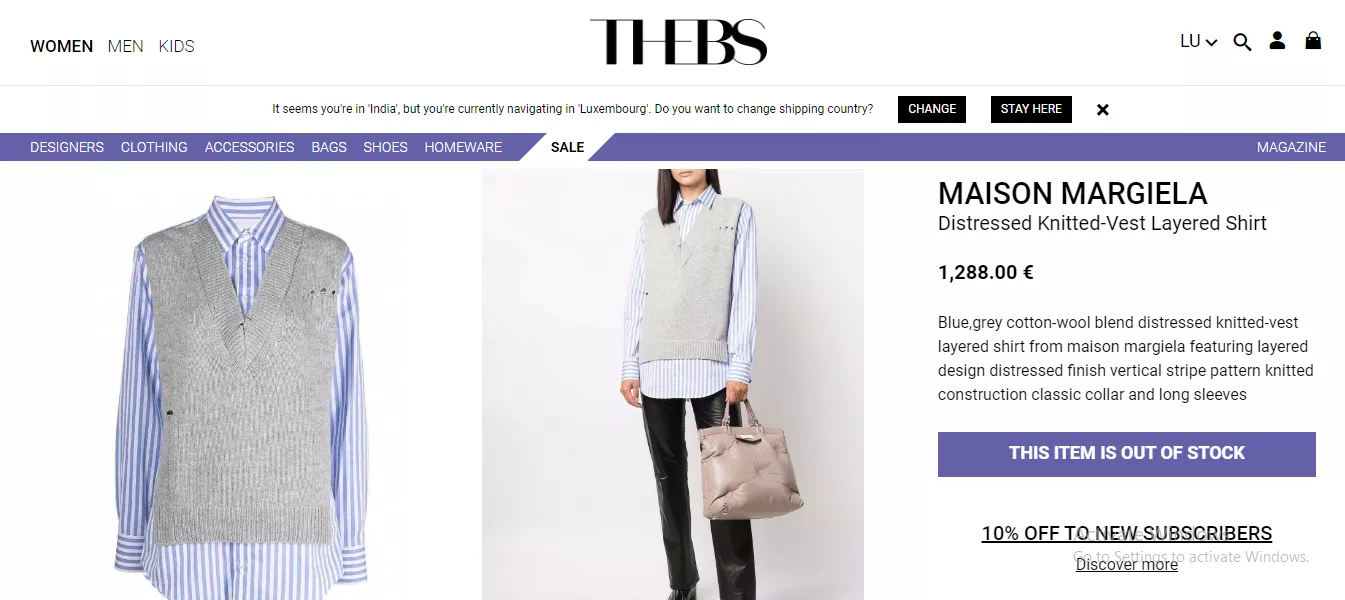This screenshot has height=600, width=1345.
Task: Open the search magnifier icon
Action: (1242, 42)
